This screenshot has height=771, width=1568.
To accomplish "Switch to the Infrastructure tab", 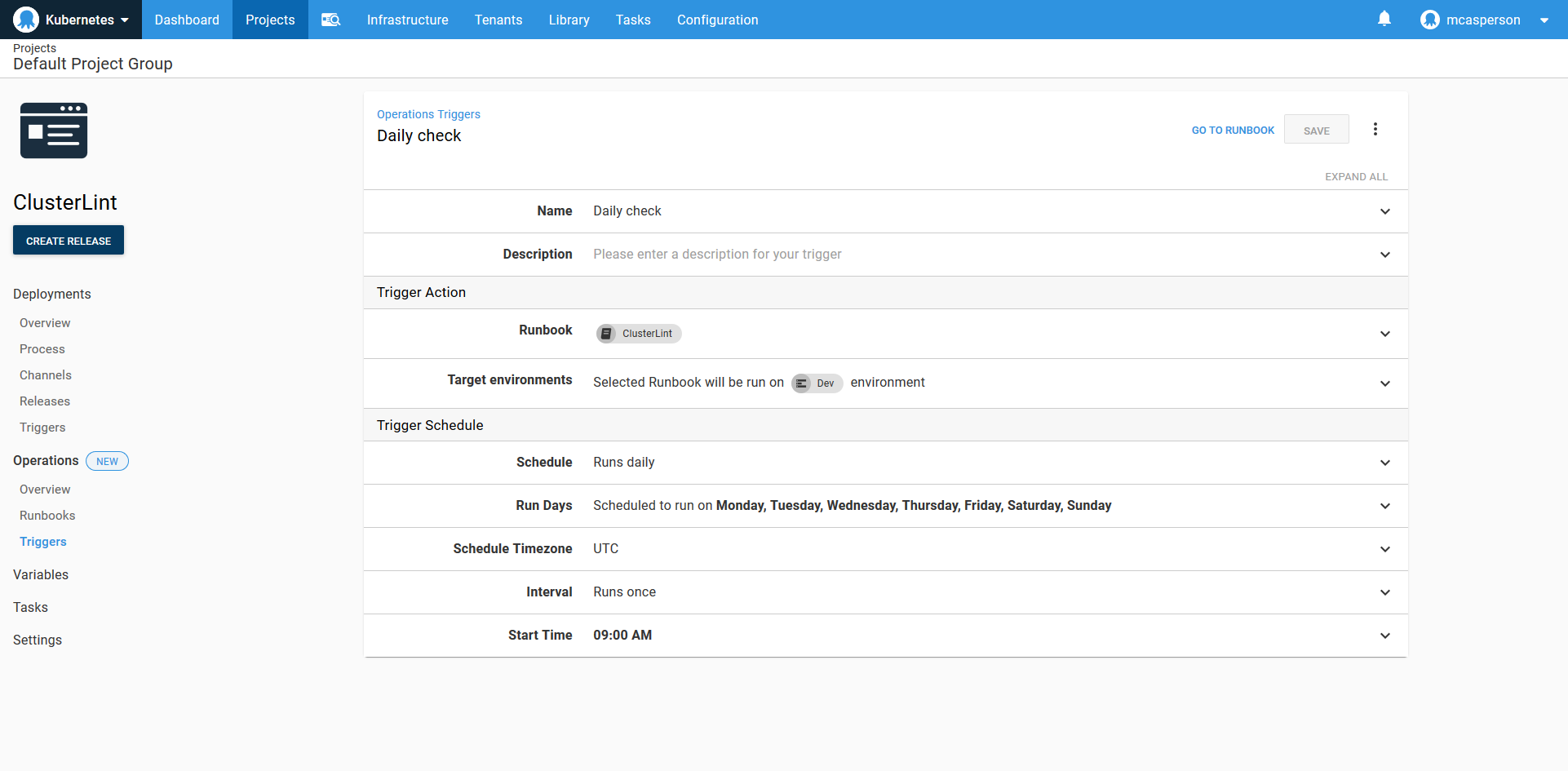I will point(407,19).
